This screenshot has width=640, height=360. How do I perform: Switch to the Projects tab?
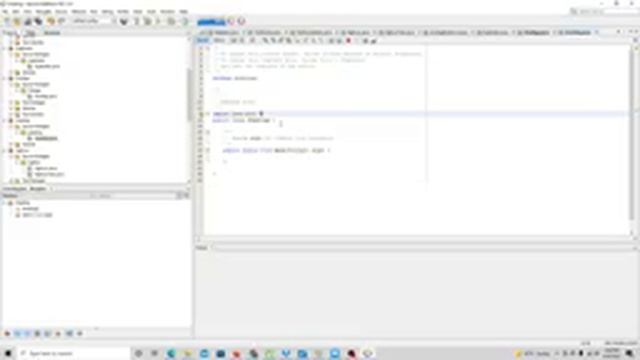coord(10,33)
